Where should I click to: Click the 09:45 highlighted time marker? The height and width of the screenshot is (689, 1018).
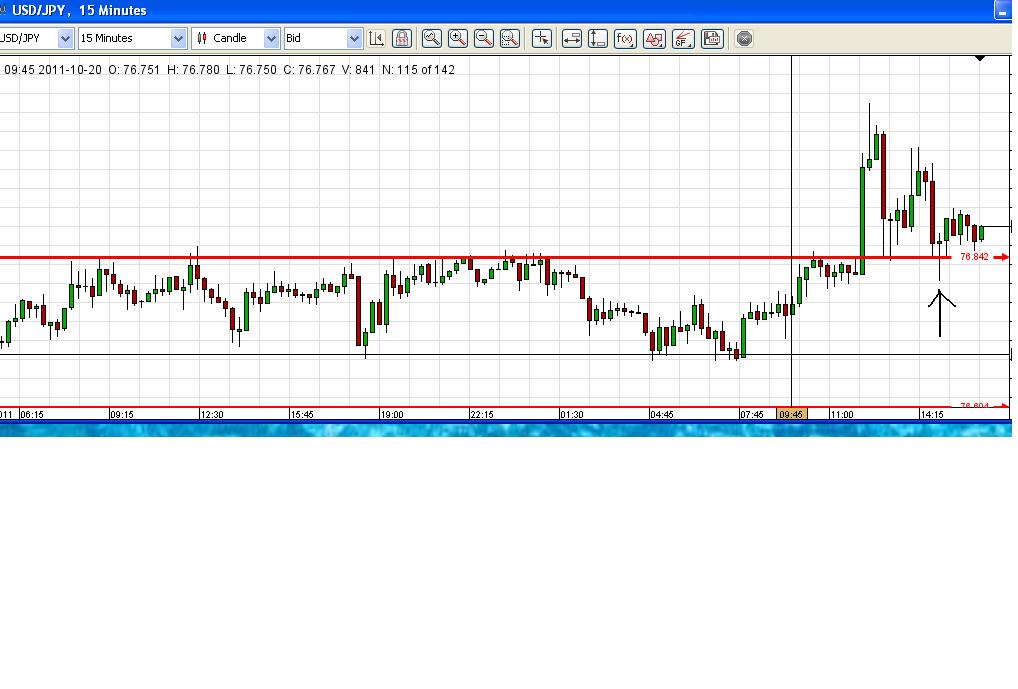(791, 414)
